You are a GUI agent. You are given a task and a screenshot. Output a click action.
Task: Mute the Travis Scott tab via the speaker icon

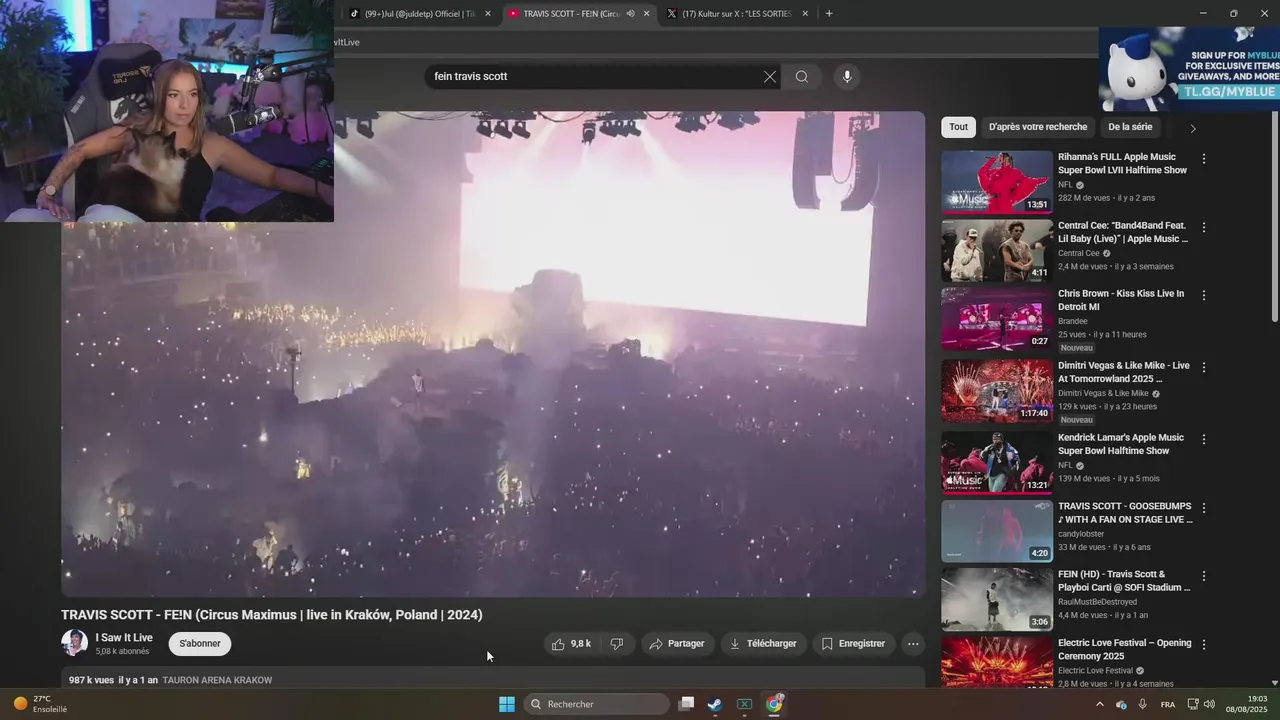pos(630,14)
